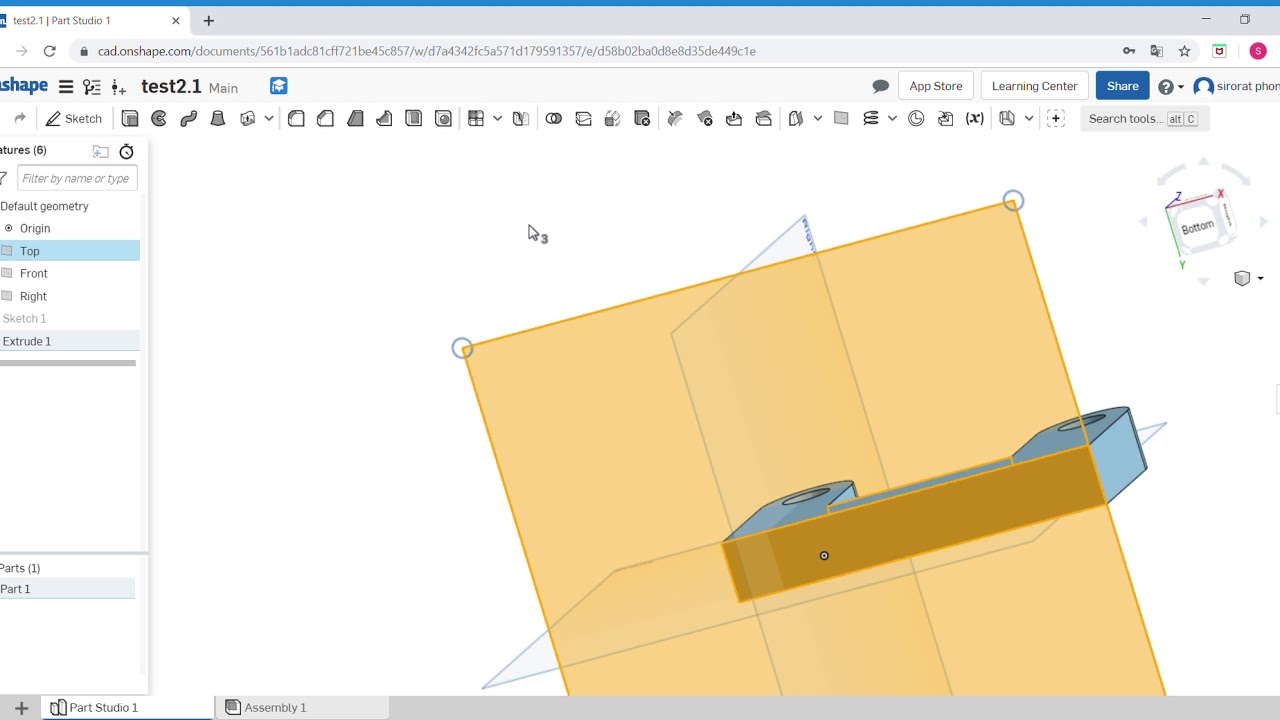Select the Chamfer tool

(325, 119)
